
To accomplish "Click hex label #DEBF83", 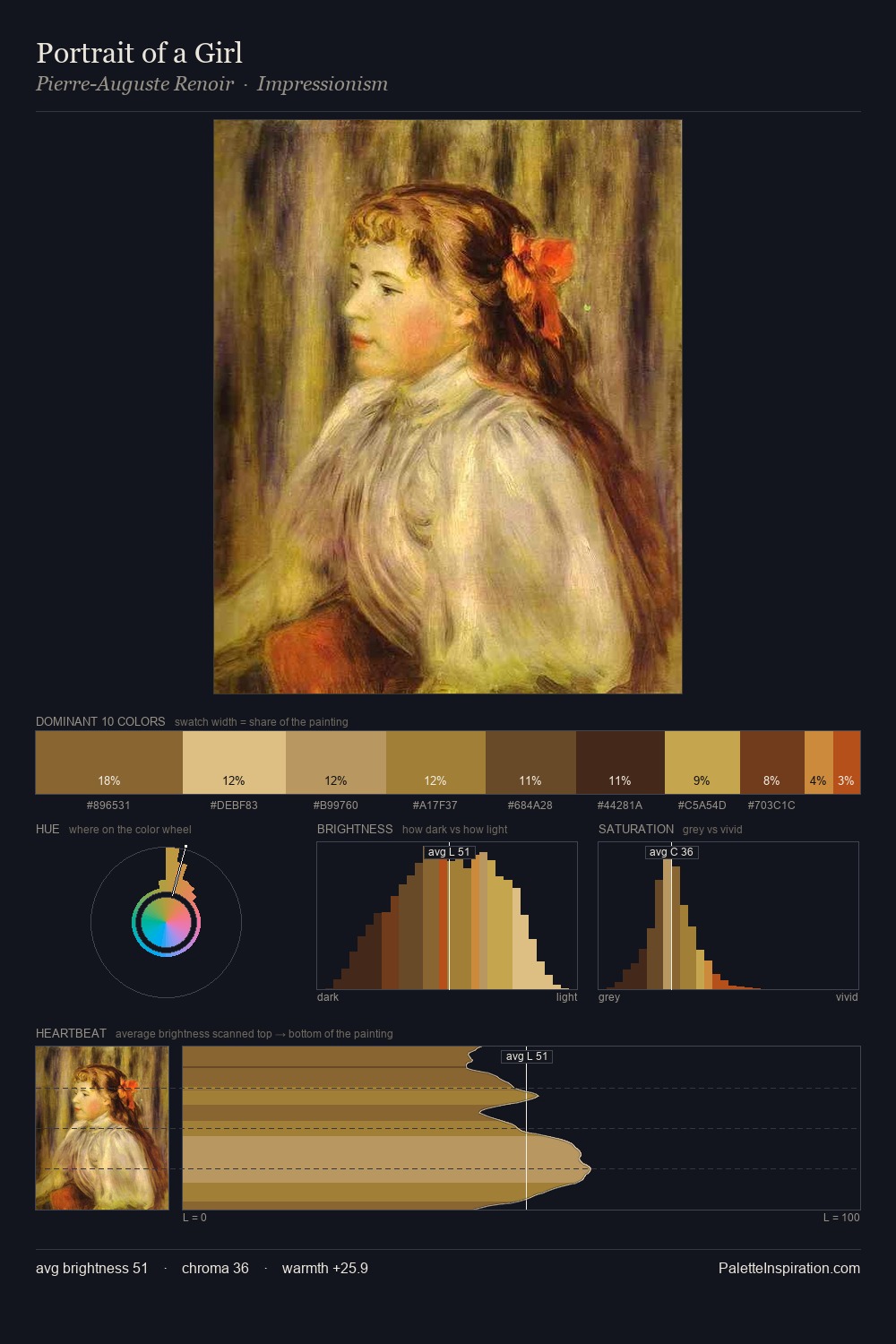I will click(234, 806).
